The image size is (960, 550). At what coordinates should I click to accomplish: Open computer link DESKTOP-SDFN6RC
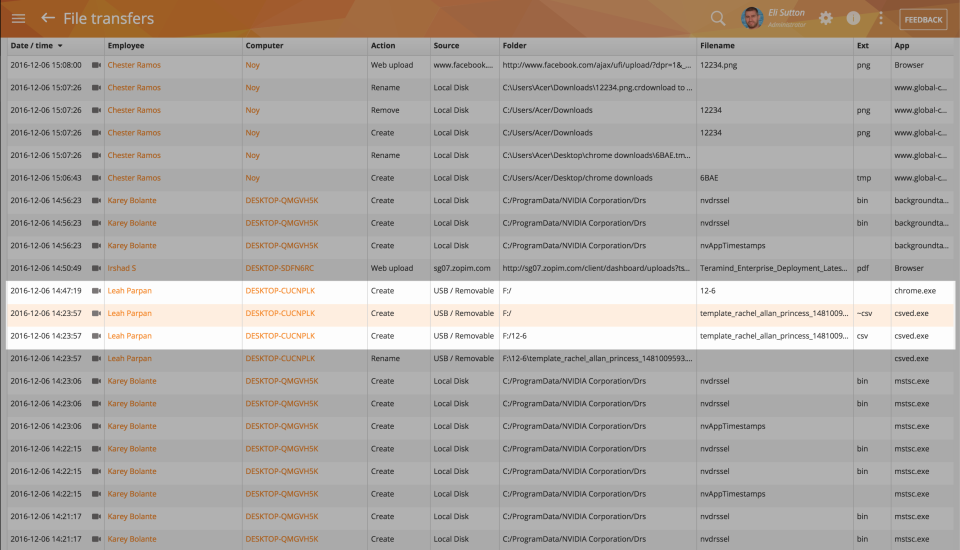[280, 268]
